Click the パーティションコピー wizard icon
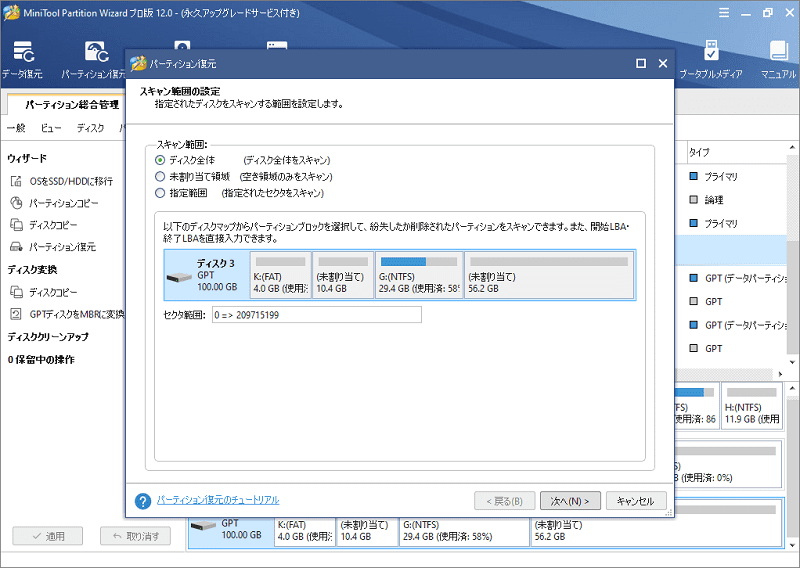This screenshot has height=568, width=800. pos(16,203)
